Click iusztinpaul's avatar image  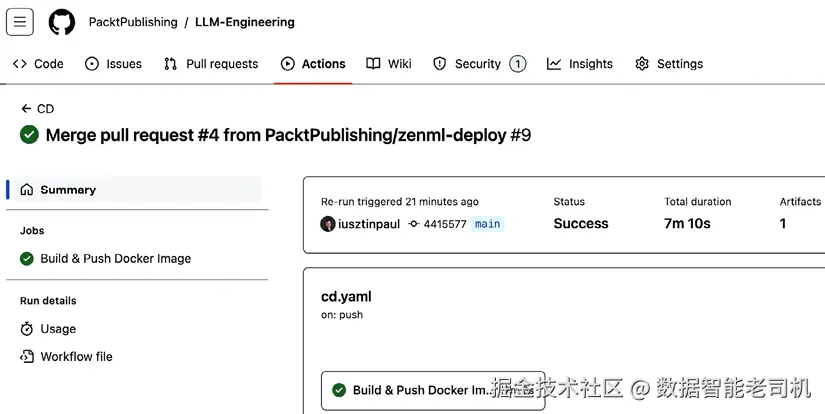pyautogui.click(x=328, y=224)
